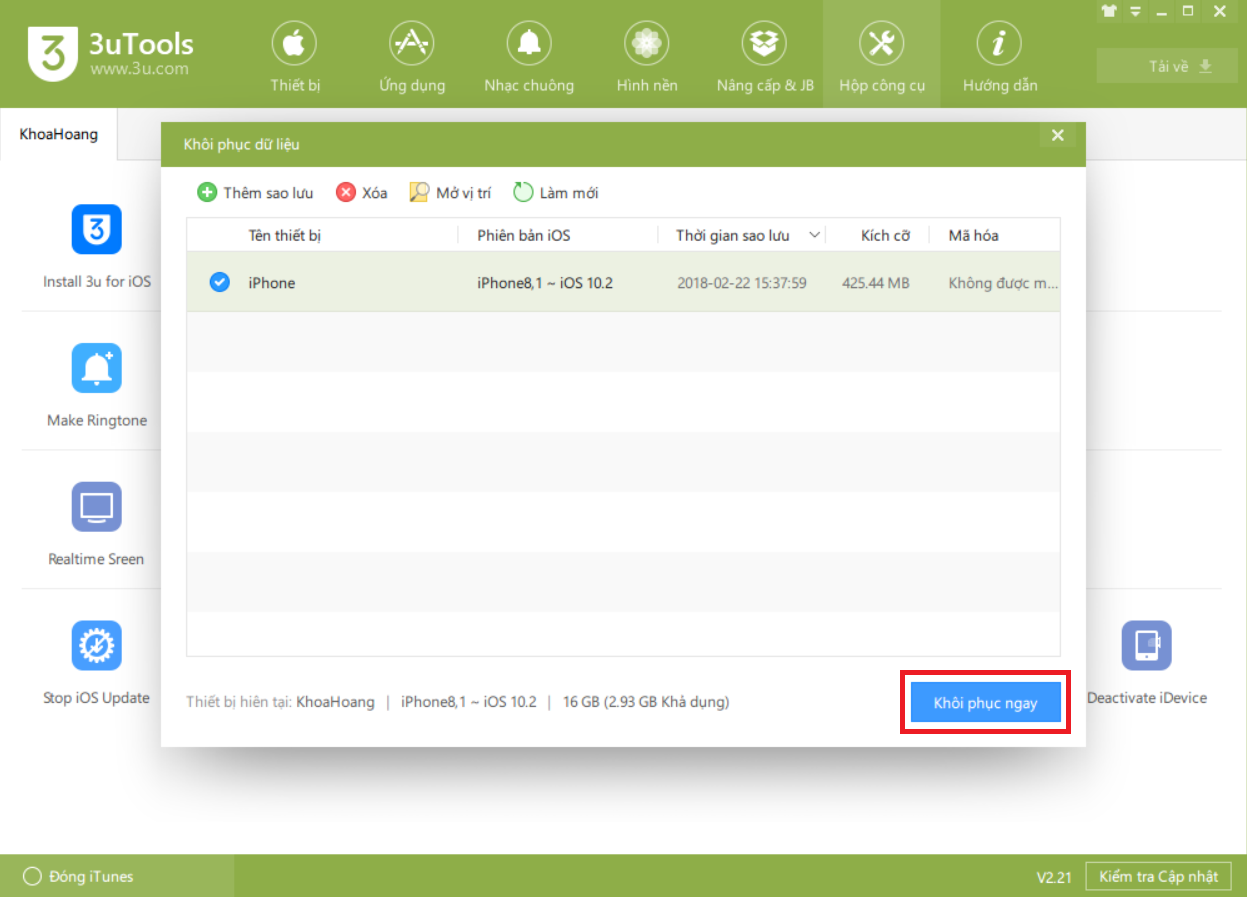The width and height of the screenshot is (1247, 897).
Task: Open the Hình nền wallpapers section
Action: 647,56
